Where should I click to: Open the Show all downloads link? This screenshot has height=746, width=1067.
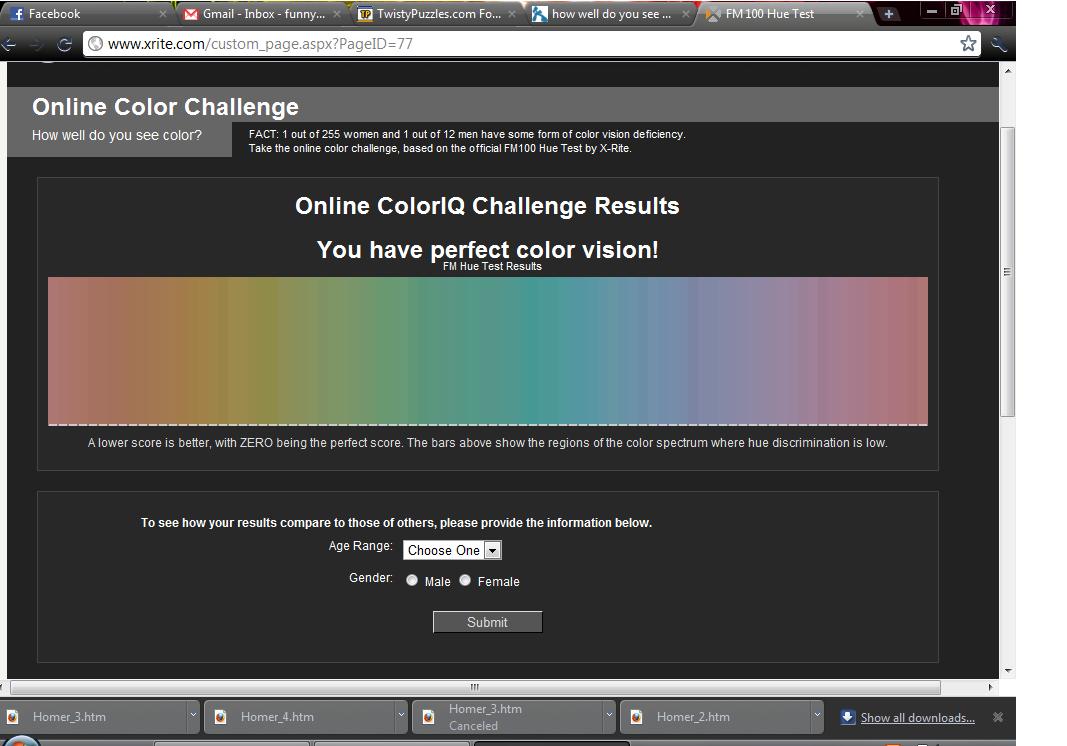917,717
